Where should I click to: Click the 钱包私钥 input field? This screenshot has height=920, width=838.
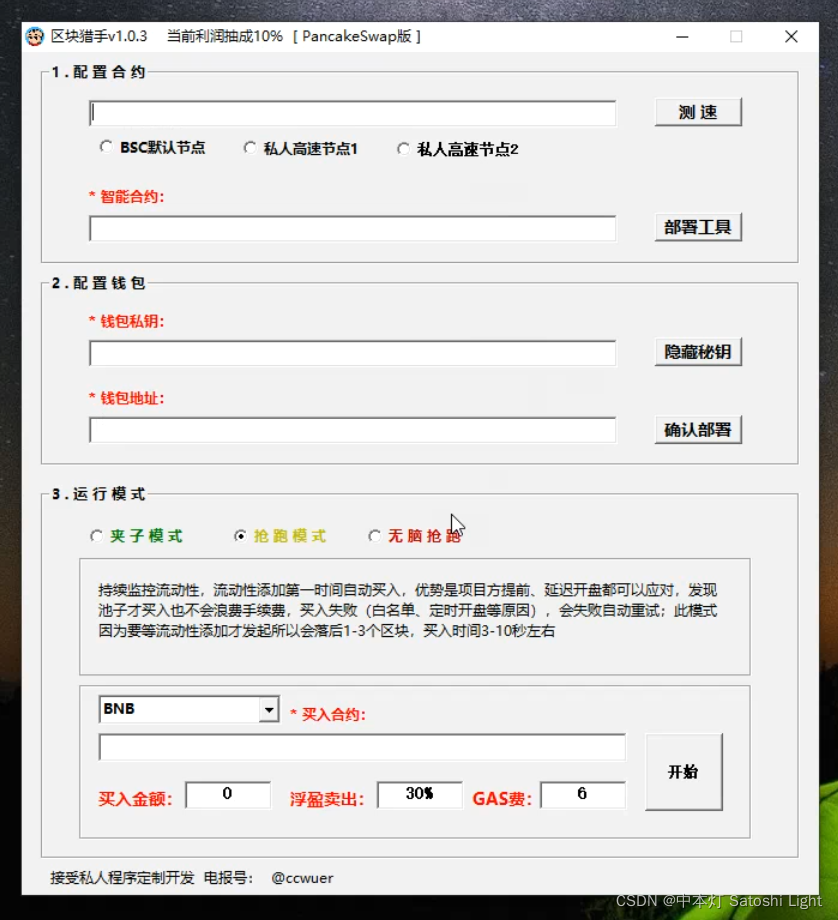point(353,353)
